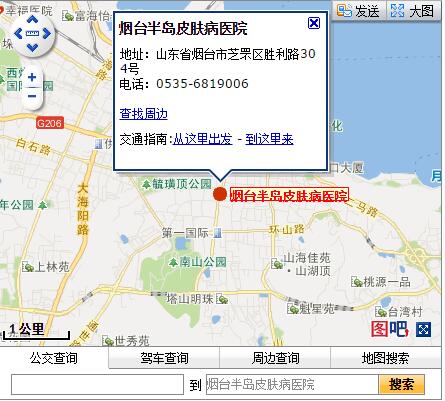Click the red location marker dot

(x=220, y=194)
